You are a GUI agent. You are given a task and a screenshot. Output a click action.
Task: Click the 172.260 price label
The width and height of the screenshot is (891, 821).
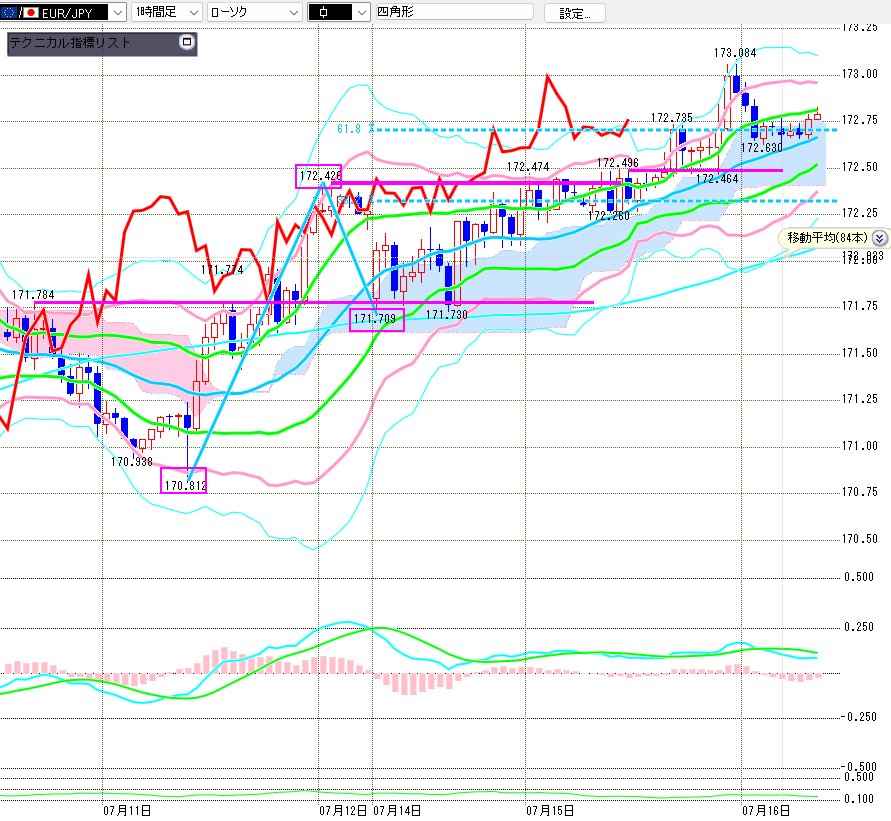point(609,216)
